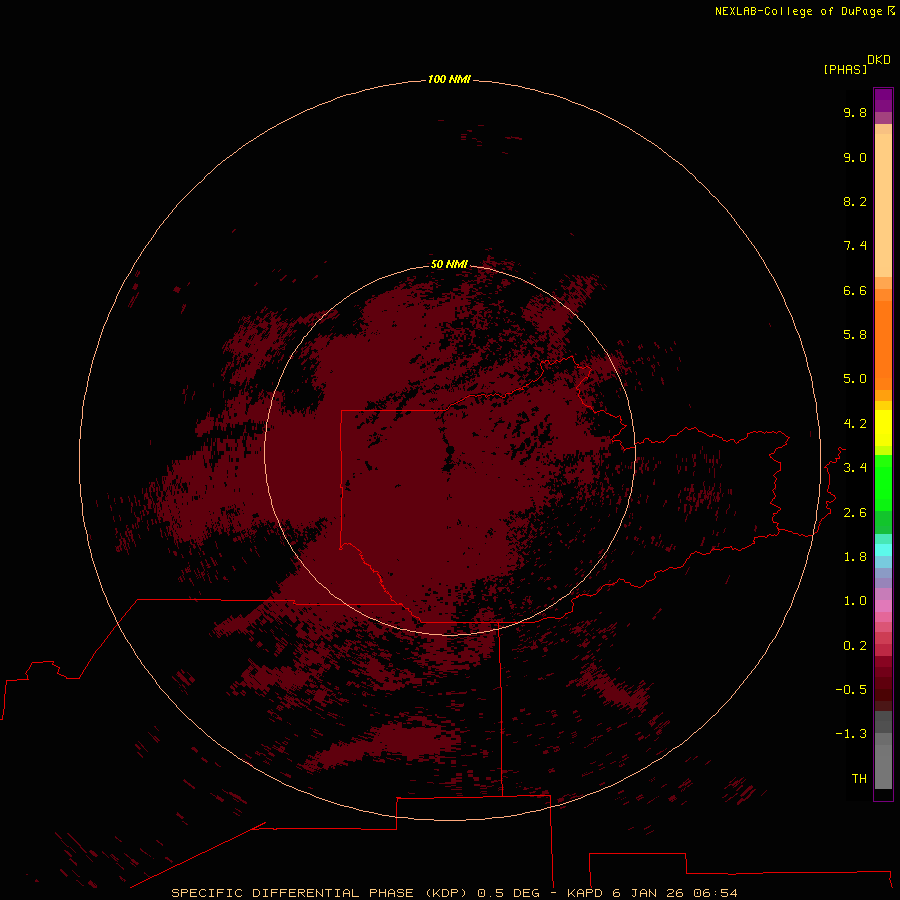
Task: Click the [PHAS] legend heading
Action: coord(845,69)
